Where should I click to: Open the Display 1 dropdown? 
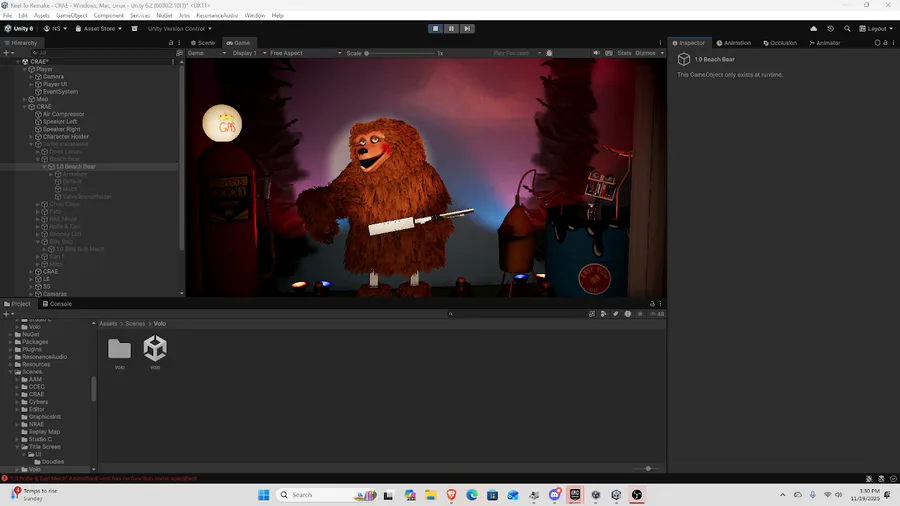pos(249,53)
